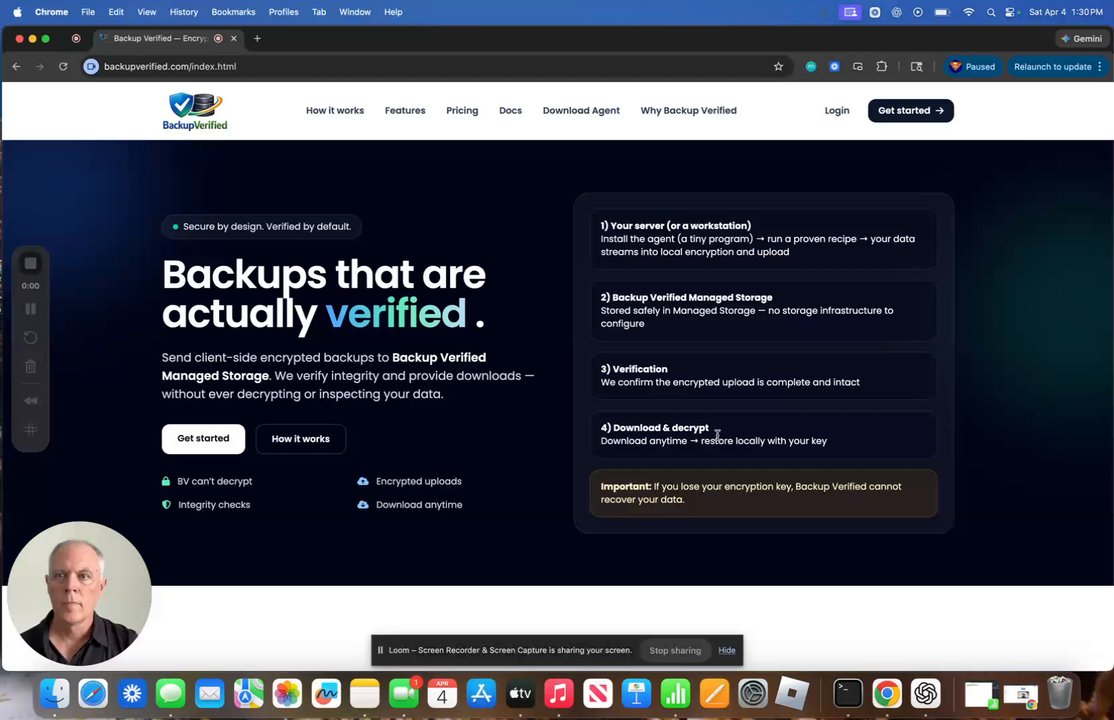The width and height of the screenshot is (1114, 720).
Task: Click hero How it works button
Action: [x=301, y=439]
